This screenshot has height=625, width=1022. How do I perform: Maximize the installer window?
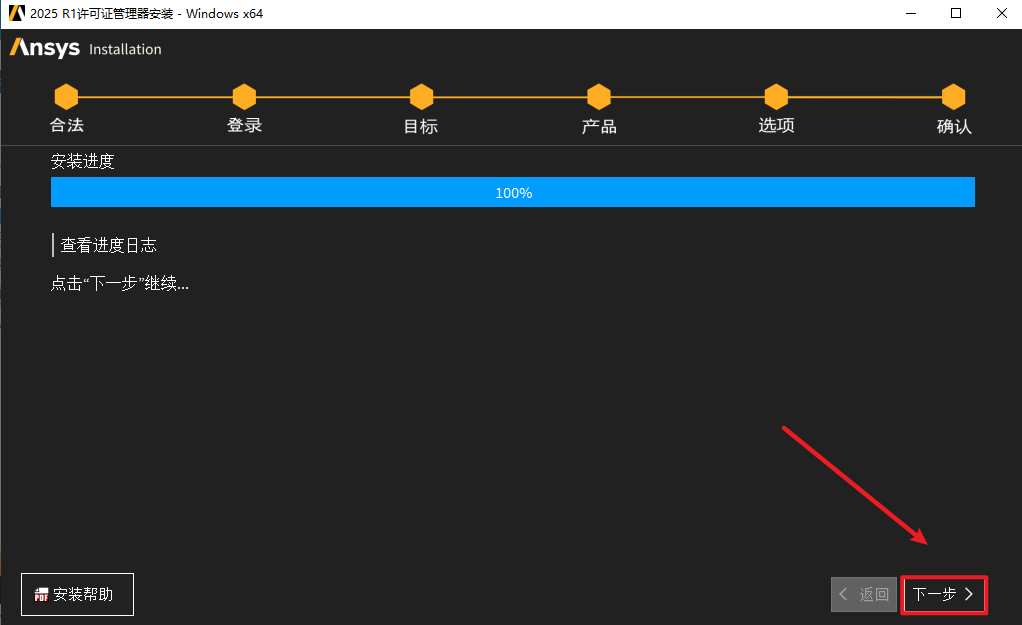[x=956, y=13]
